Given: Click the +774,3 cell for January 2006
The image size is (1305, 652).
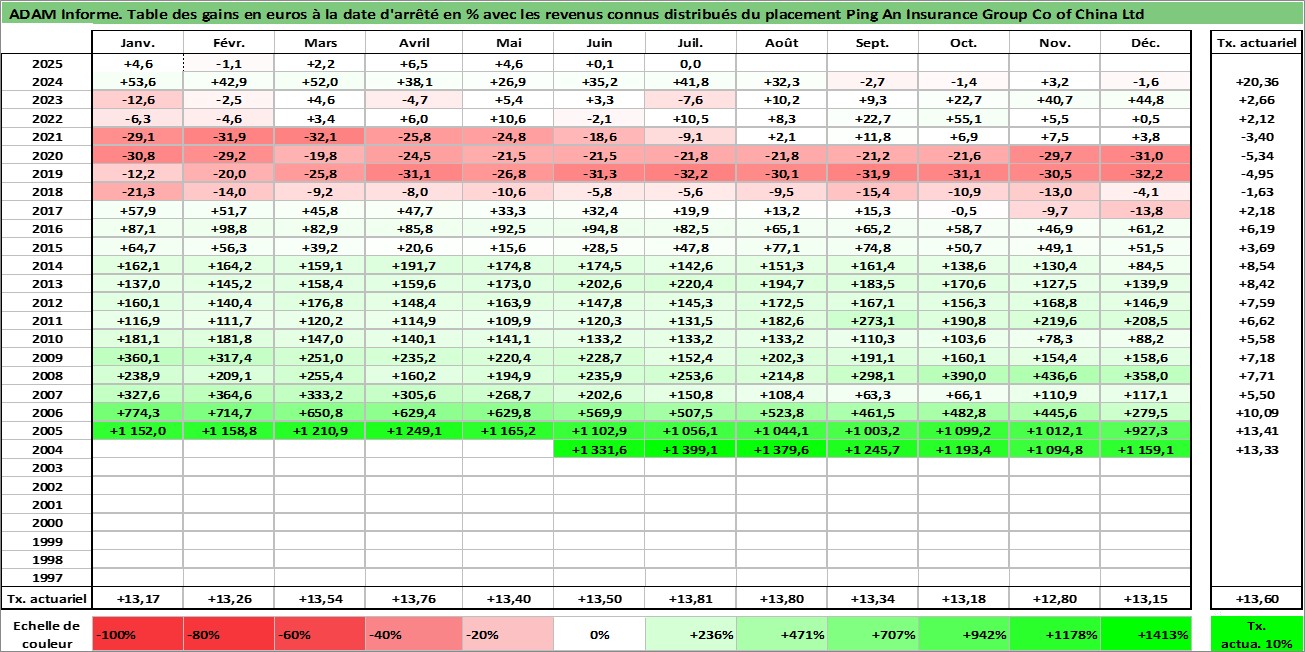Looking at the screenshot, I should click(138, 413).
